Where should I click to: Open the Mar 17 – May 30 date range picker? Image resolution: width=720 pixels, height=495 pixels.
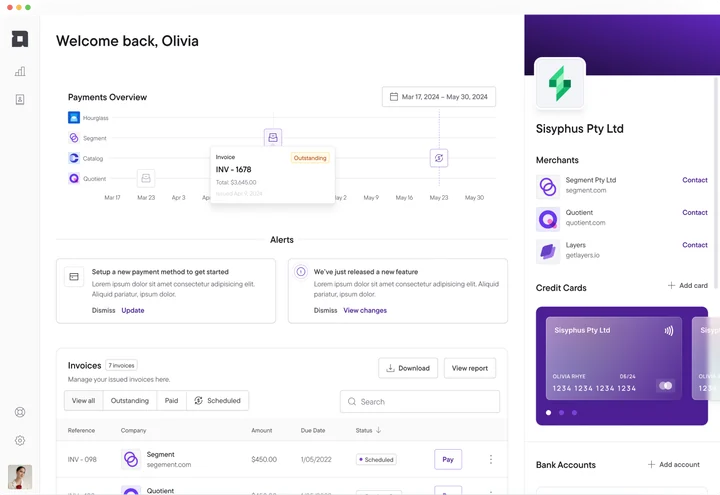point(439,97)
